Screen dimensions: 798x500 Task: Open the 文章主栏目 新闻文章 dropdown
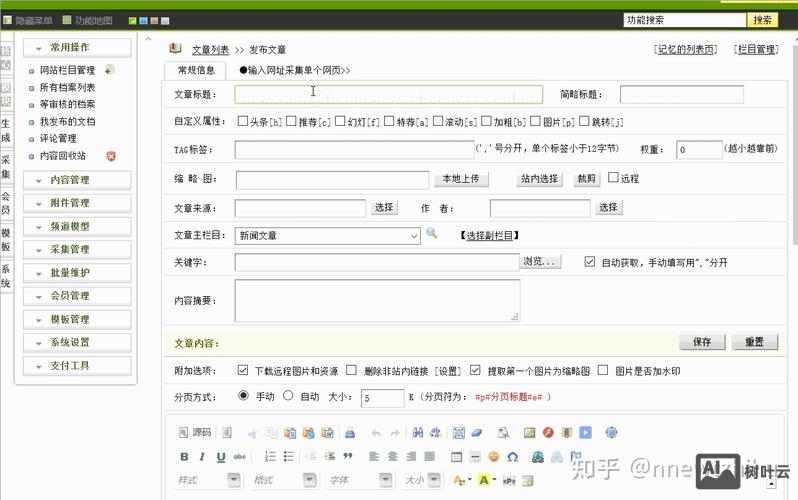click(x=327, y=236)
